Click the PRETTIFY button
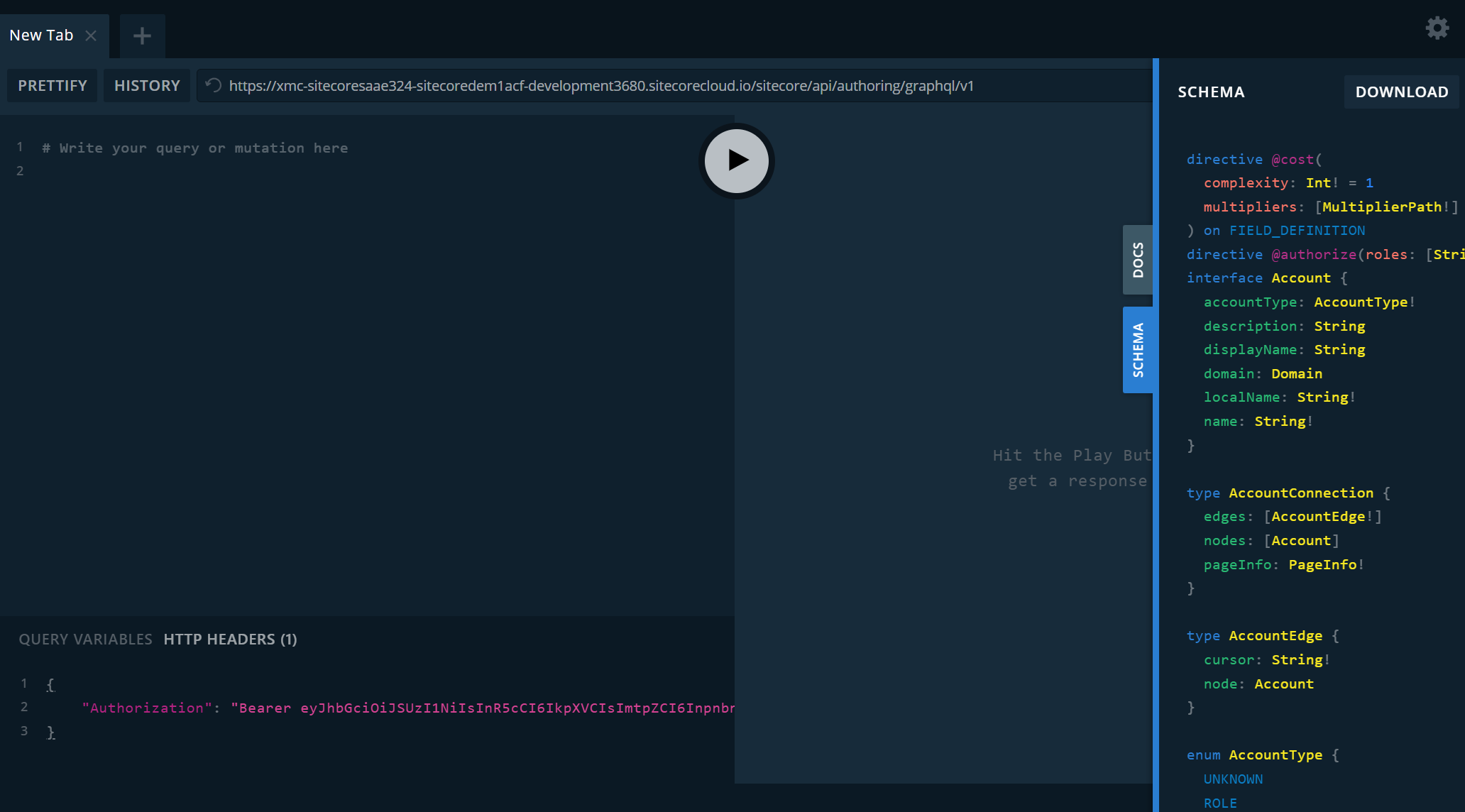Viewport: 1465px width, 812px height. (x=53, y=86)
